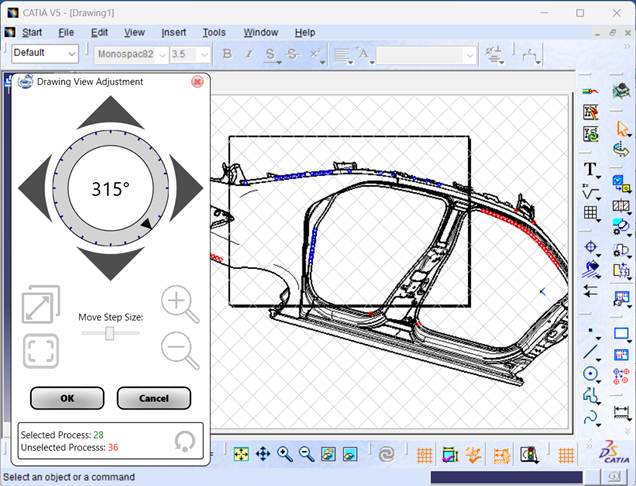Open the Start menu
This screenshot has width=636, height=486.
(32, 32)
